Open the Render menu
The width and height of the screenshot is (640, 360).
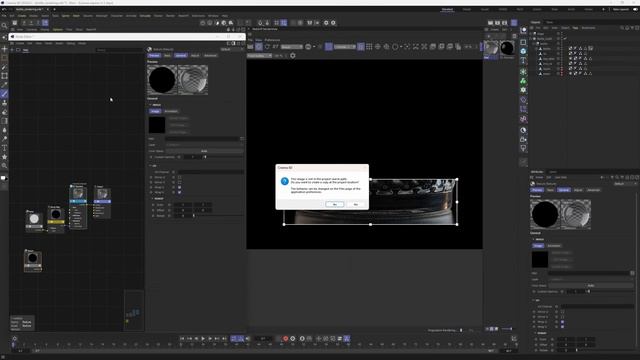(170, 16)
